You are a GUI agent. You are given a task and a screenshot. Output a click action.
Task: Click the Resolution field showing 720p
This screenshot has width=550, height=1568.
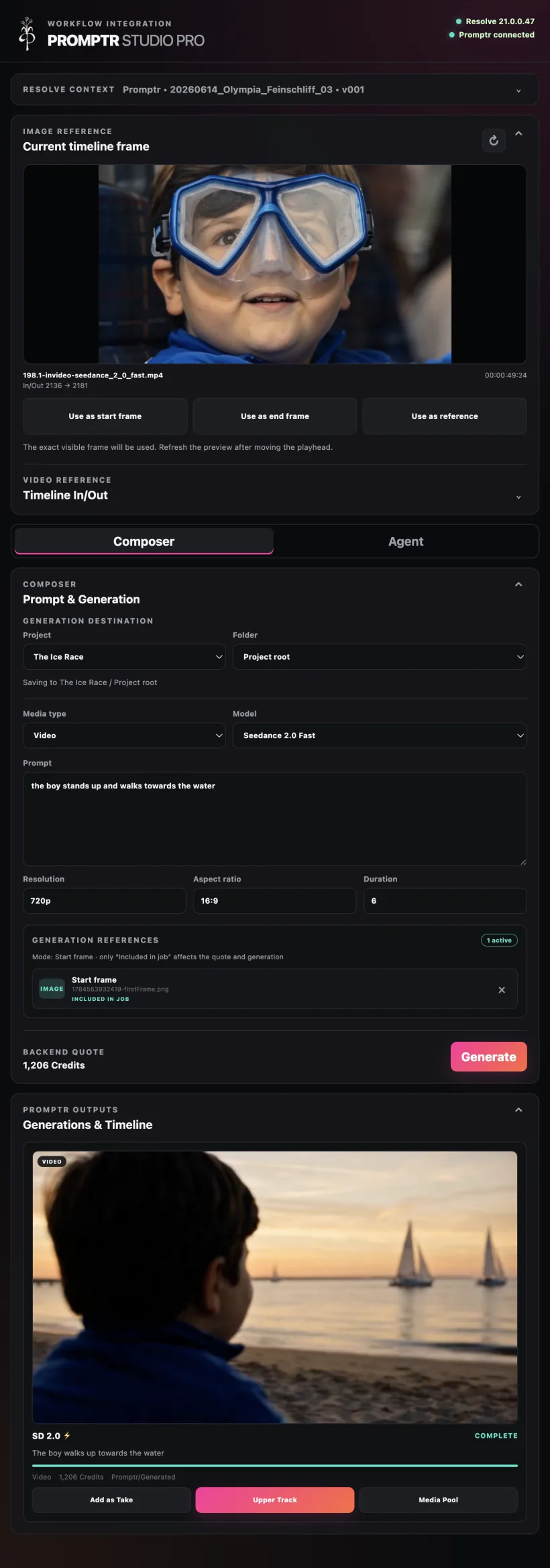point(105,901)
